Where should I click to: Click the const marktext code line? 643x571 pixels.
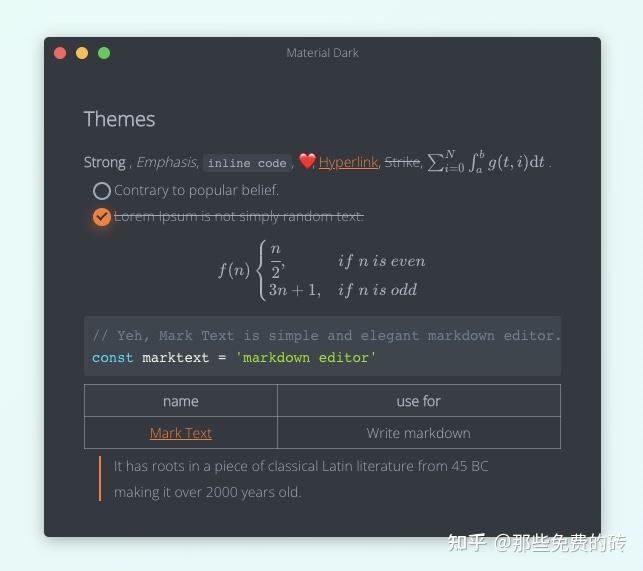tap(233, 358)
